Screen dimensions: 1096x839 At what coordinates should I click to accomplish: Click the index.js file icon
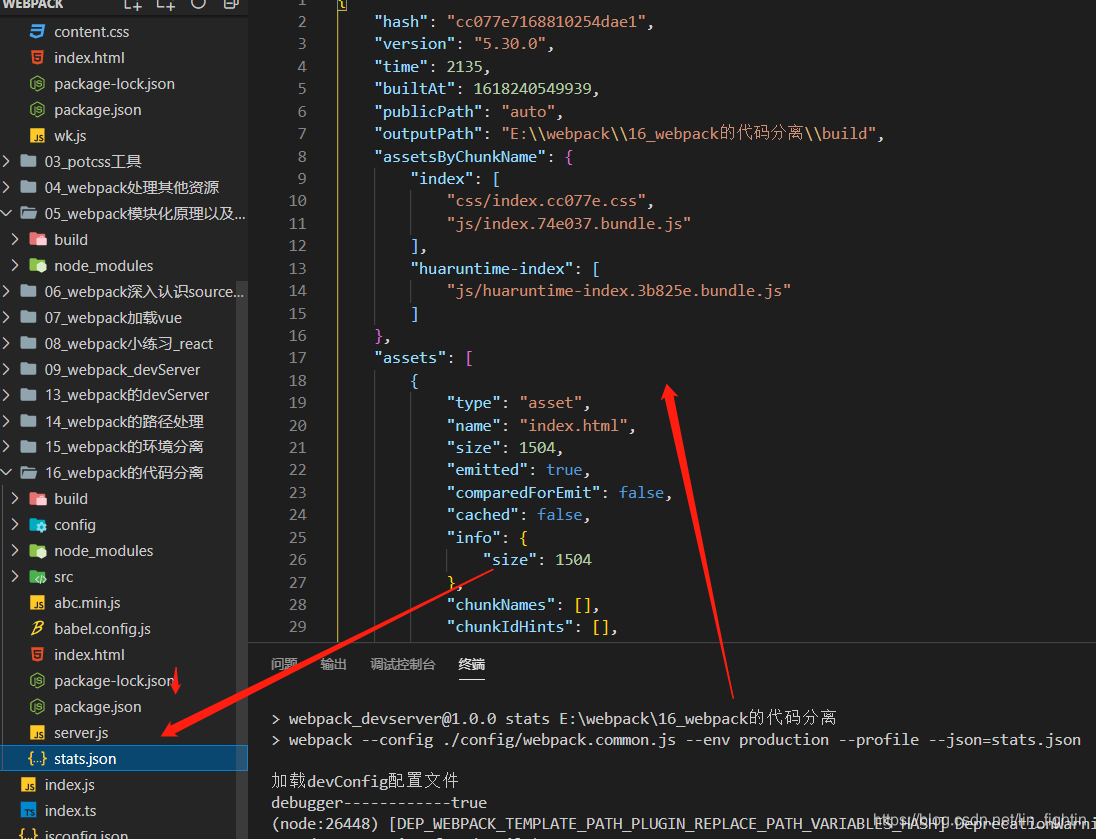pyautogui.click(x=28, y=784)
